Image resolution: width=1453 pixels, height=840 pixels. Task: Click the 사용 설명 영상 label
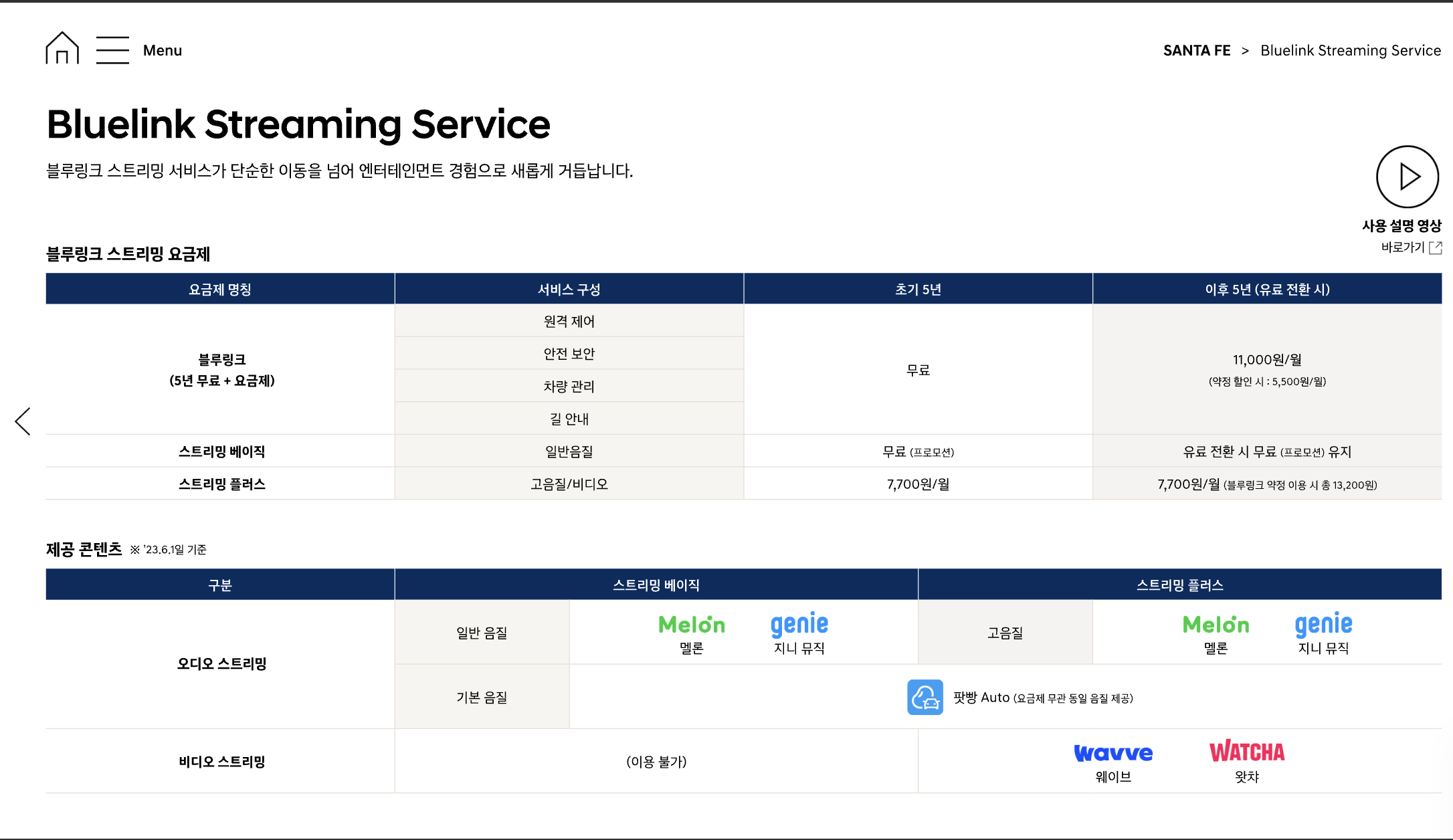pos(1401,226)
